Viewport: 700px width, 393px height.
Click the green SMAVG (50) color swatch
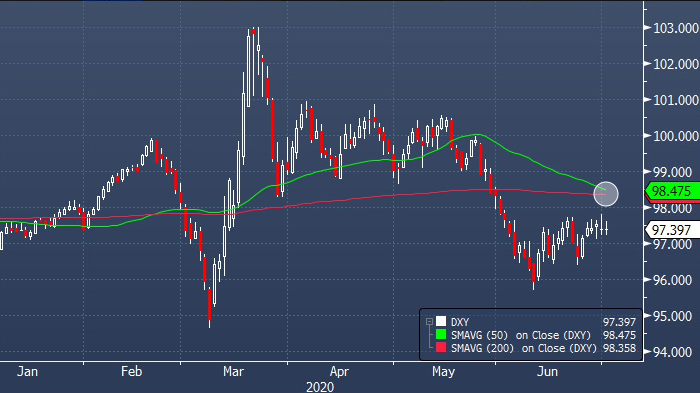pyautogui.click(x=441, y=334)
